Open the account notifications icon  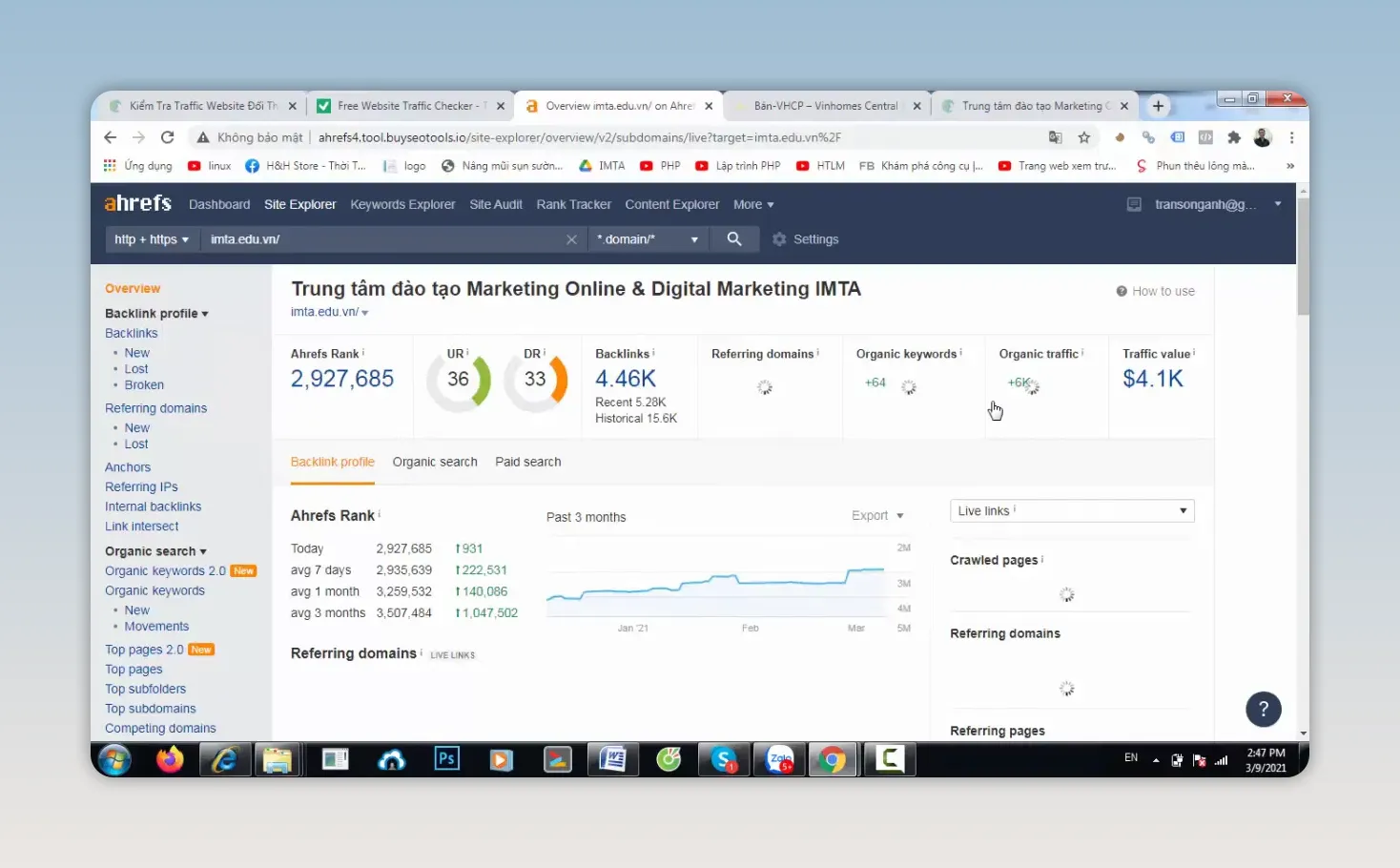tap(1134, 204)
